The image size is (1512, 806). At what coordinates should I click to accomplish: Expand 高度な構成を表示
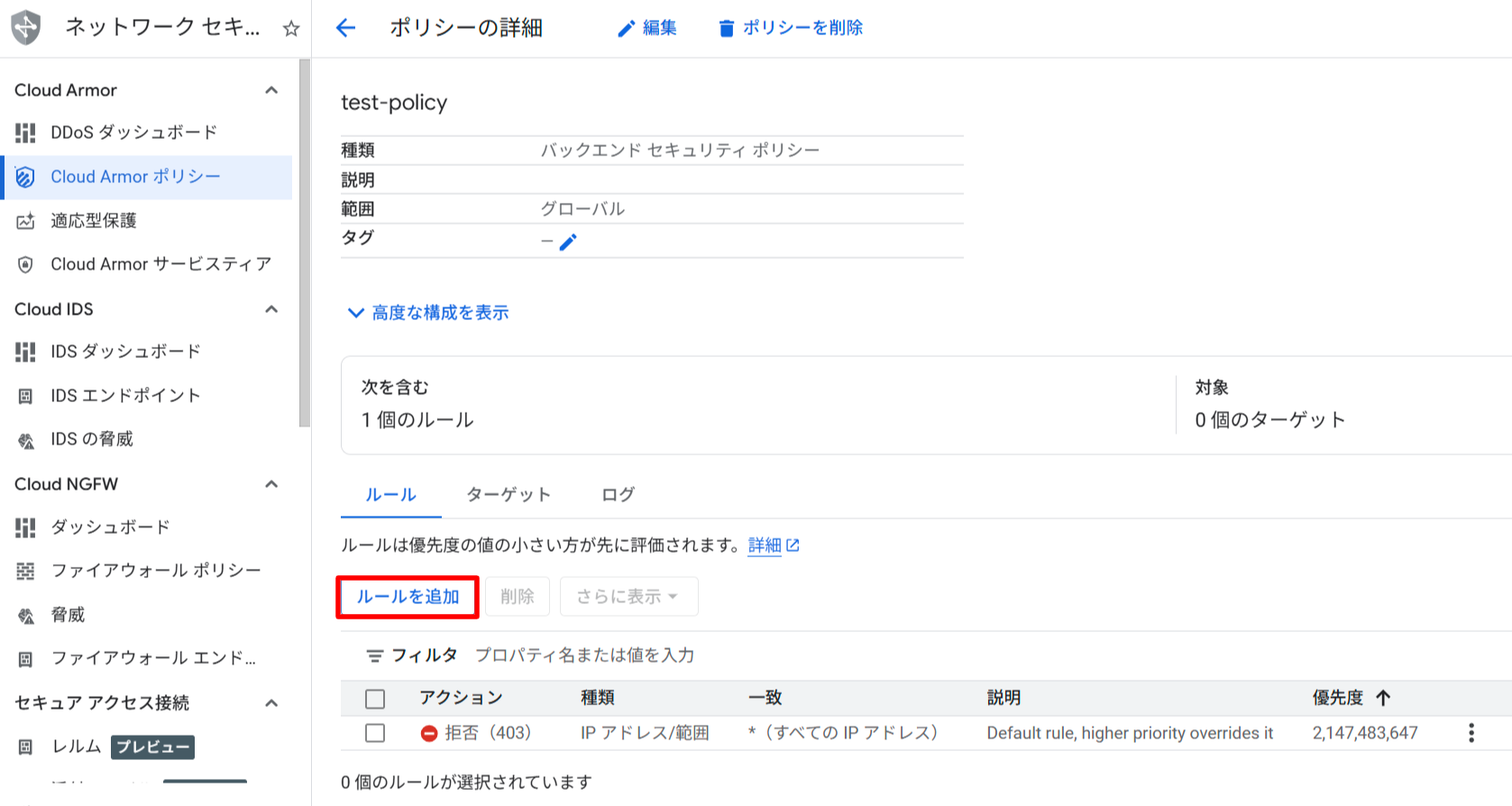click(x=429, y=313)
